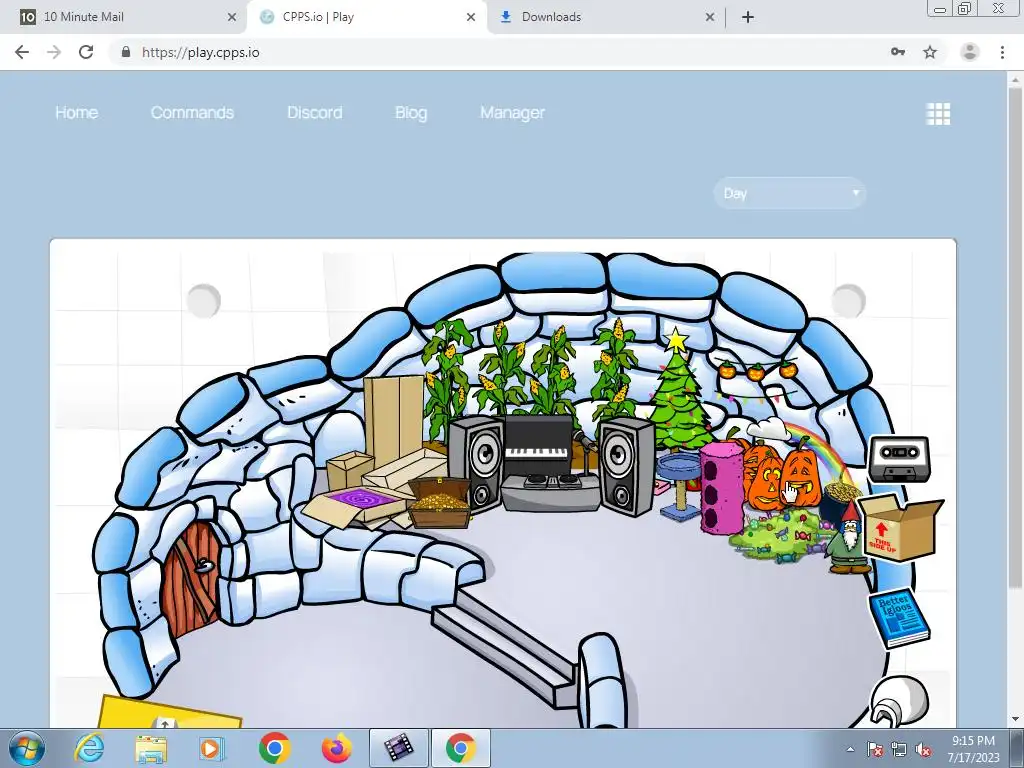This screenshot has width=1024, height=768.
Task: Open the clock showing 9:15 PM
Action: point(973,748)
